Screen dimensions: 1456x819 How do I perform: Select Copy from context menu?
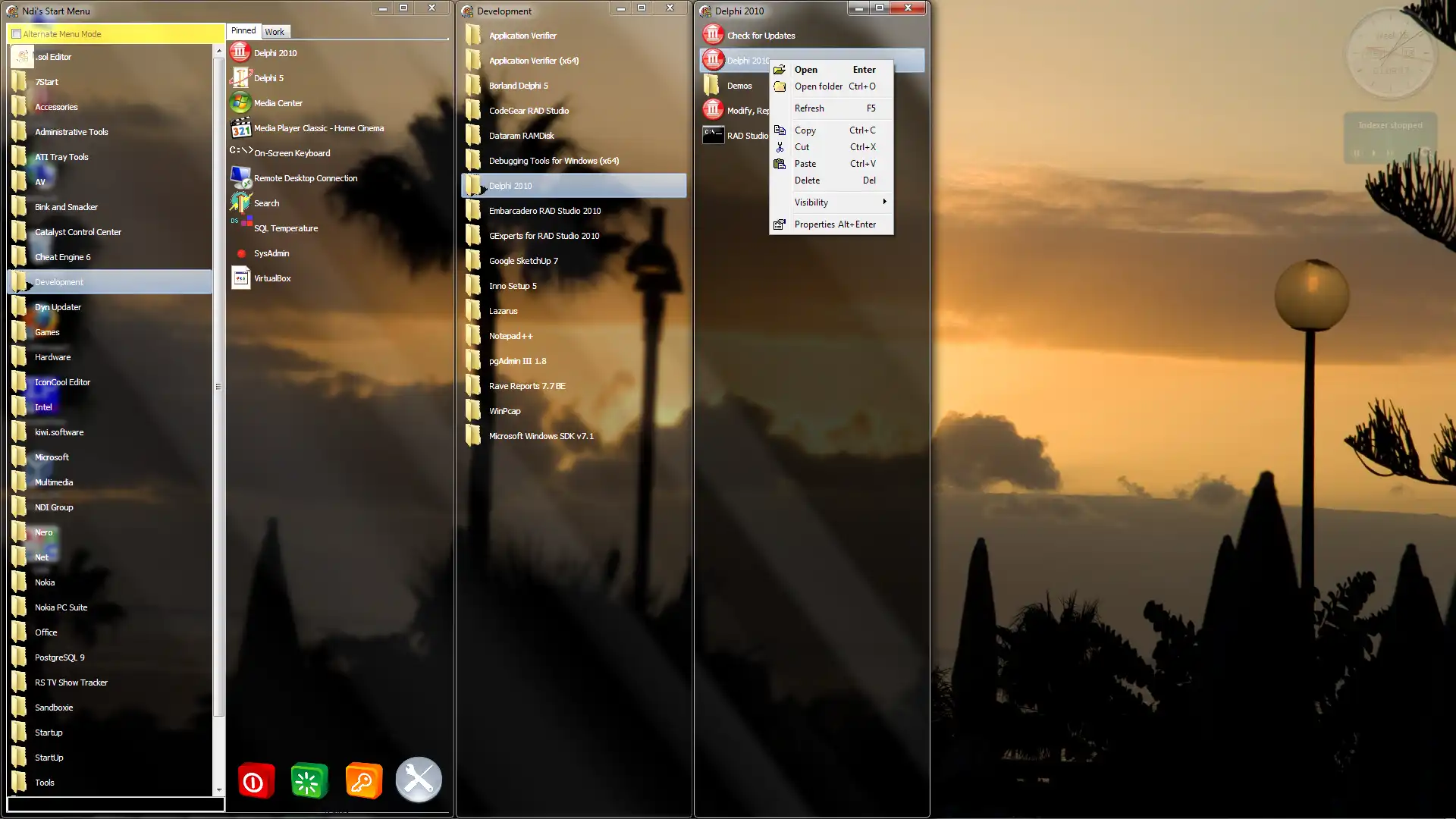(832, 130)
